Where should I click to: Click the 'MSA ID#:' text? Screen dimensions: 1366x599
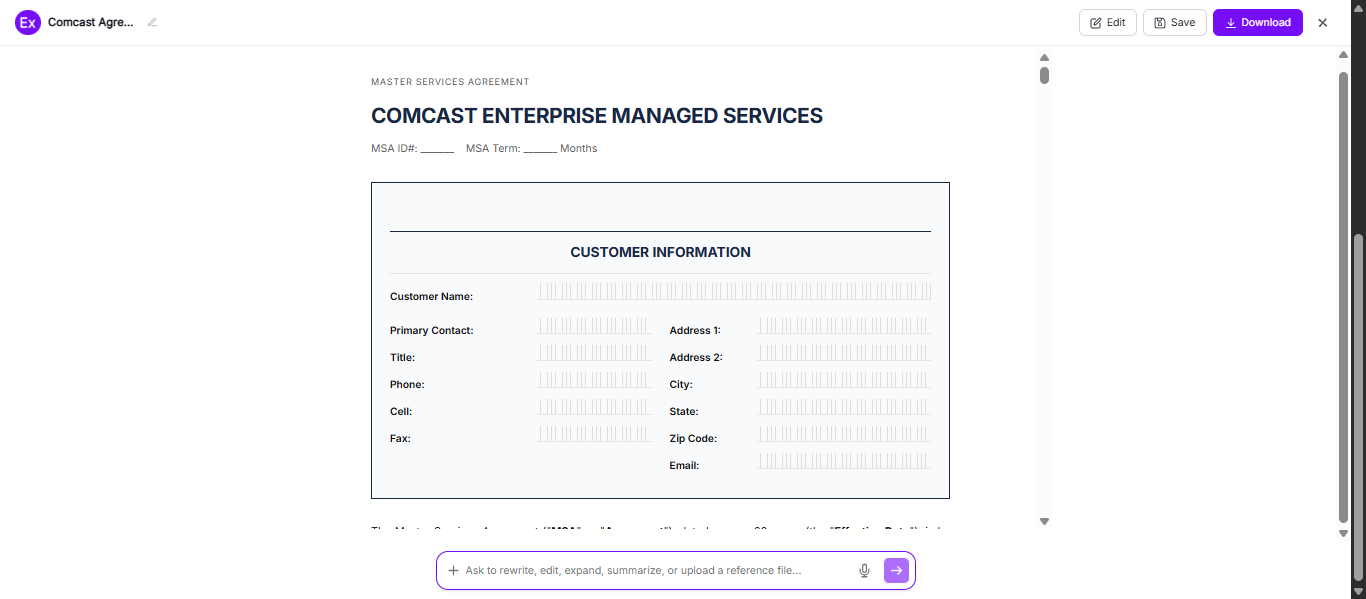pos(394,148)
